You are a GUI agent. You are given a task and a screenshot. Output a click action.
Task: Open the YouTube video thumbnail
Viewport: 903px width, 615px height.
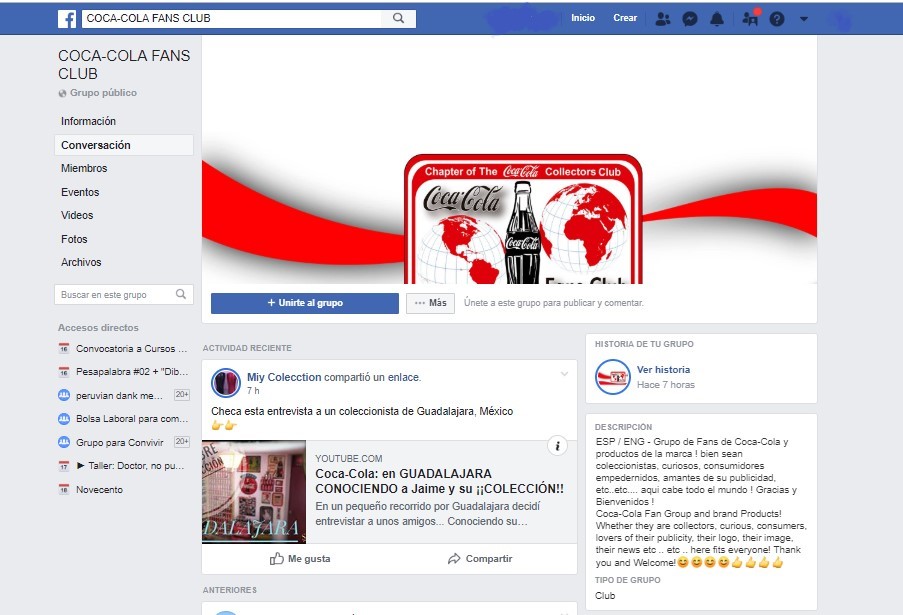tap(253, 492)
